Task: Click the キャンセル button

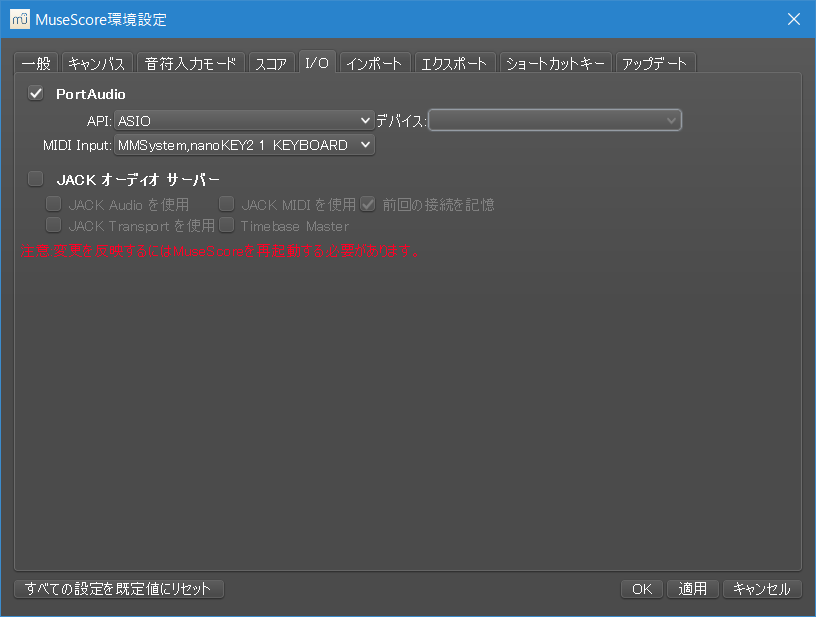Action: coord(762,589)
